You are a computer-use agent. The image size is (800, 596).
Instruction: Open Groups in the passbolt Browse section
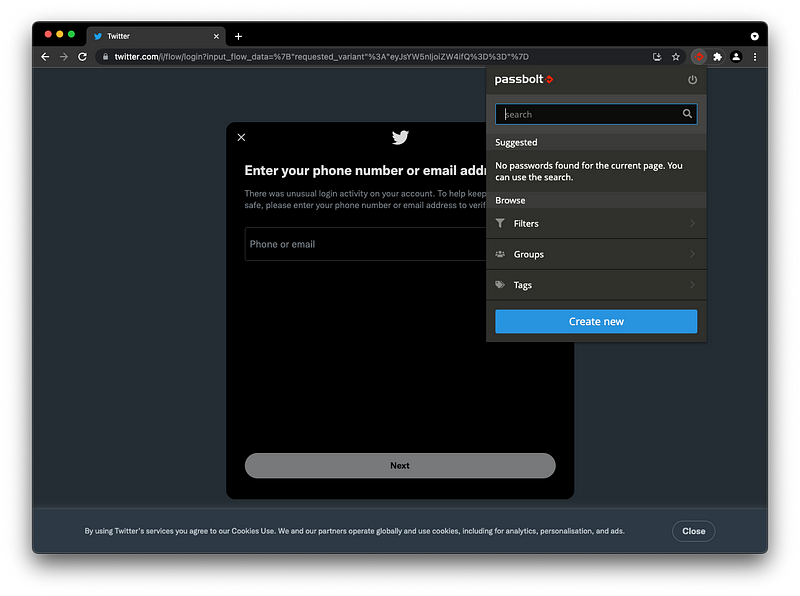[596, 254]
